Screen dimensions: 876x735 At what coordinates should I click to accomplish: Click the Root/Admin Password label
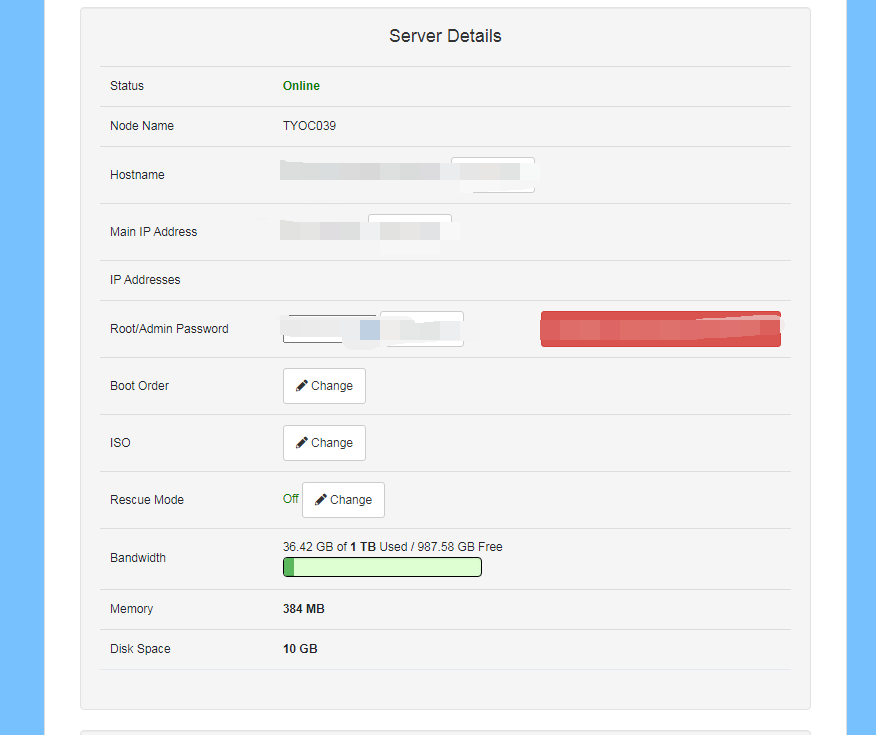coord(169,329)
